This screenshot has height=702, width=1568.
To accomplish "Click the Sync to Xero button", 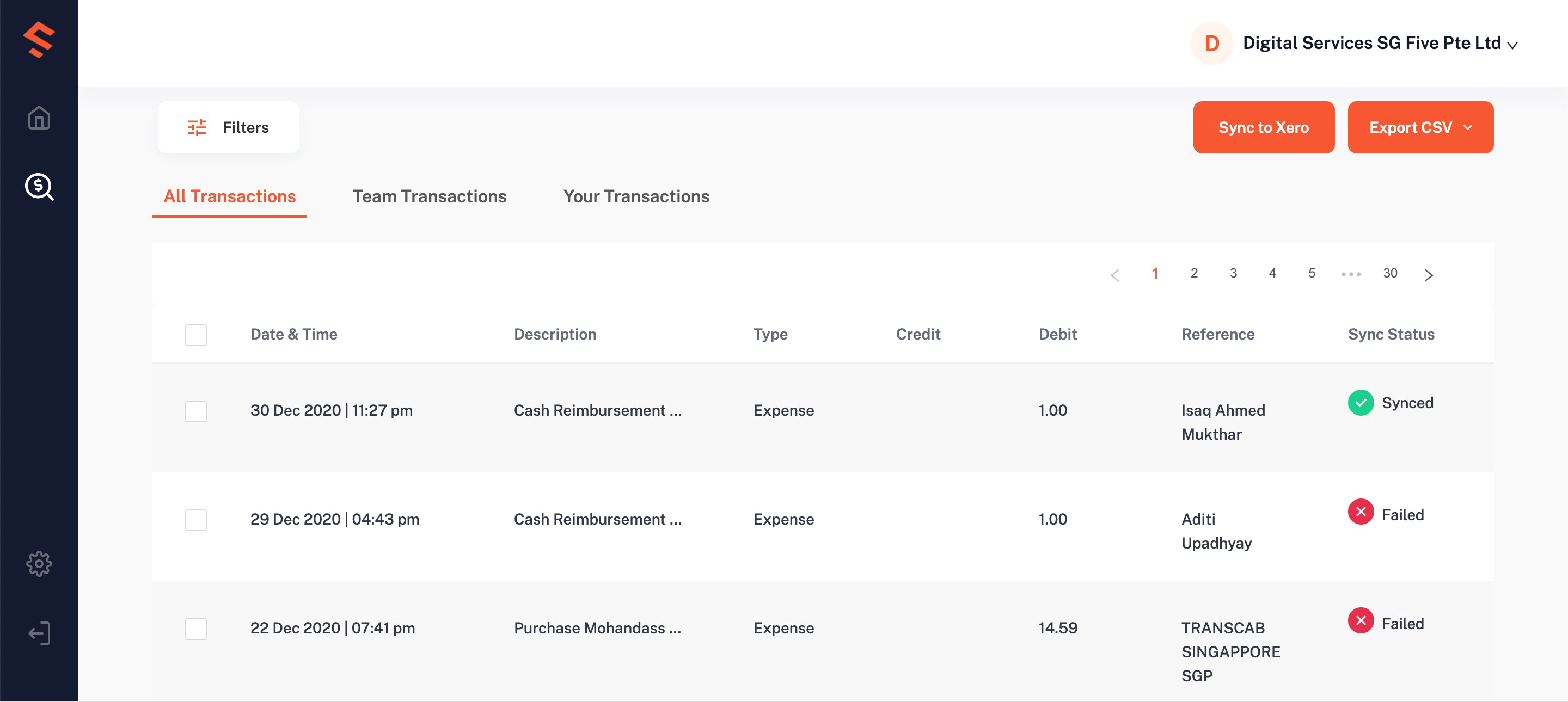I will pyautogui.click(x=1264, y=127).
